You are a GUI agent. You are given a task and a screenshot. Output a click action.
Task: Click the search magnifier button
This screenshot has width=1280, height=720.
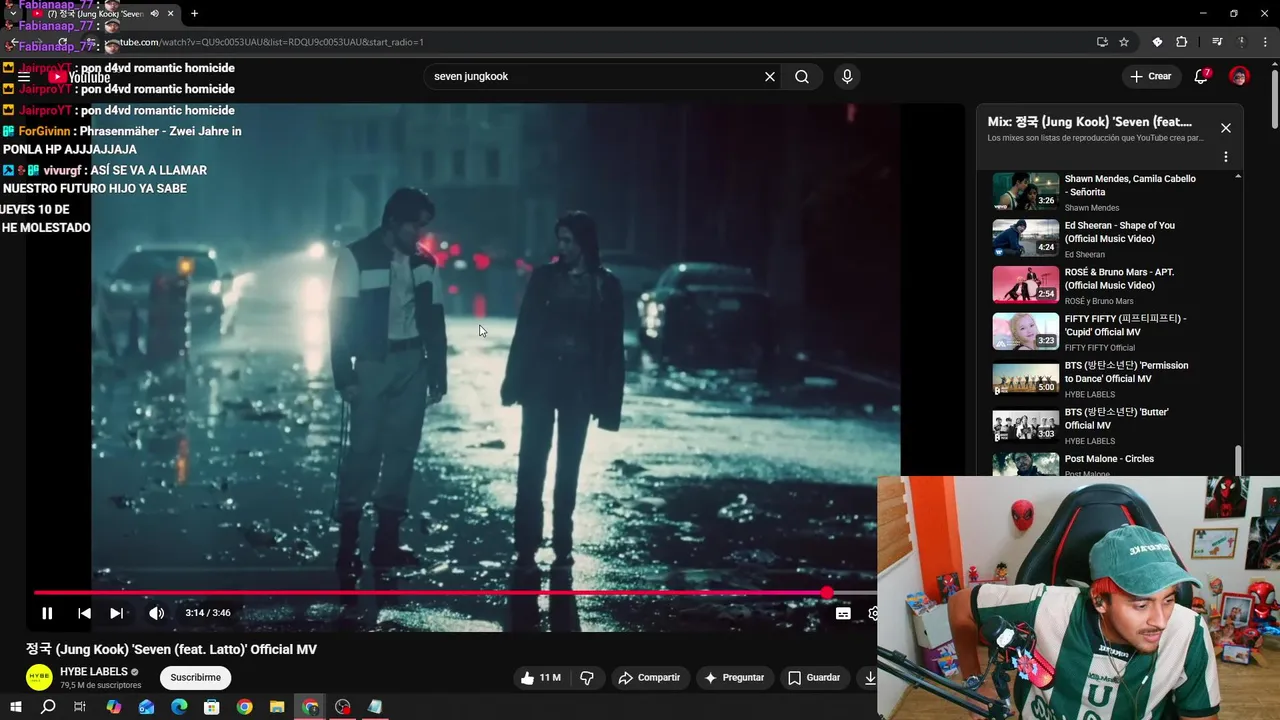(802, 77)
